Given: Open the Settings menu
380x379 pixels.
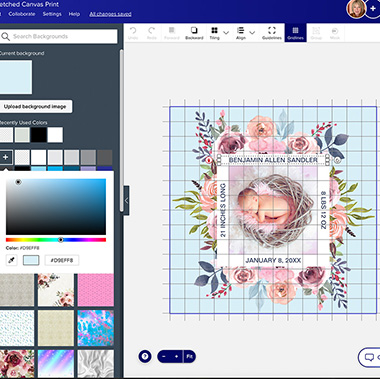Looking at the screenshot, I should point(52,14).
